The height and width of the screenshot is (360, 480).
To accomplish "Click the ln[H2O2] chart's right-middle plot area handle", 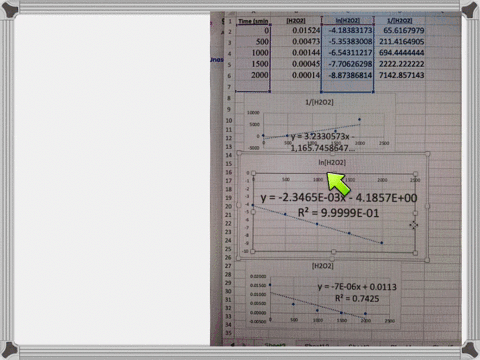I will 415,213.
